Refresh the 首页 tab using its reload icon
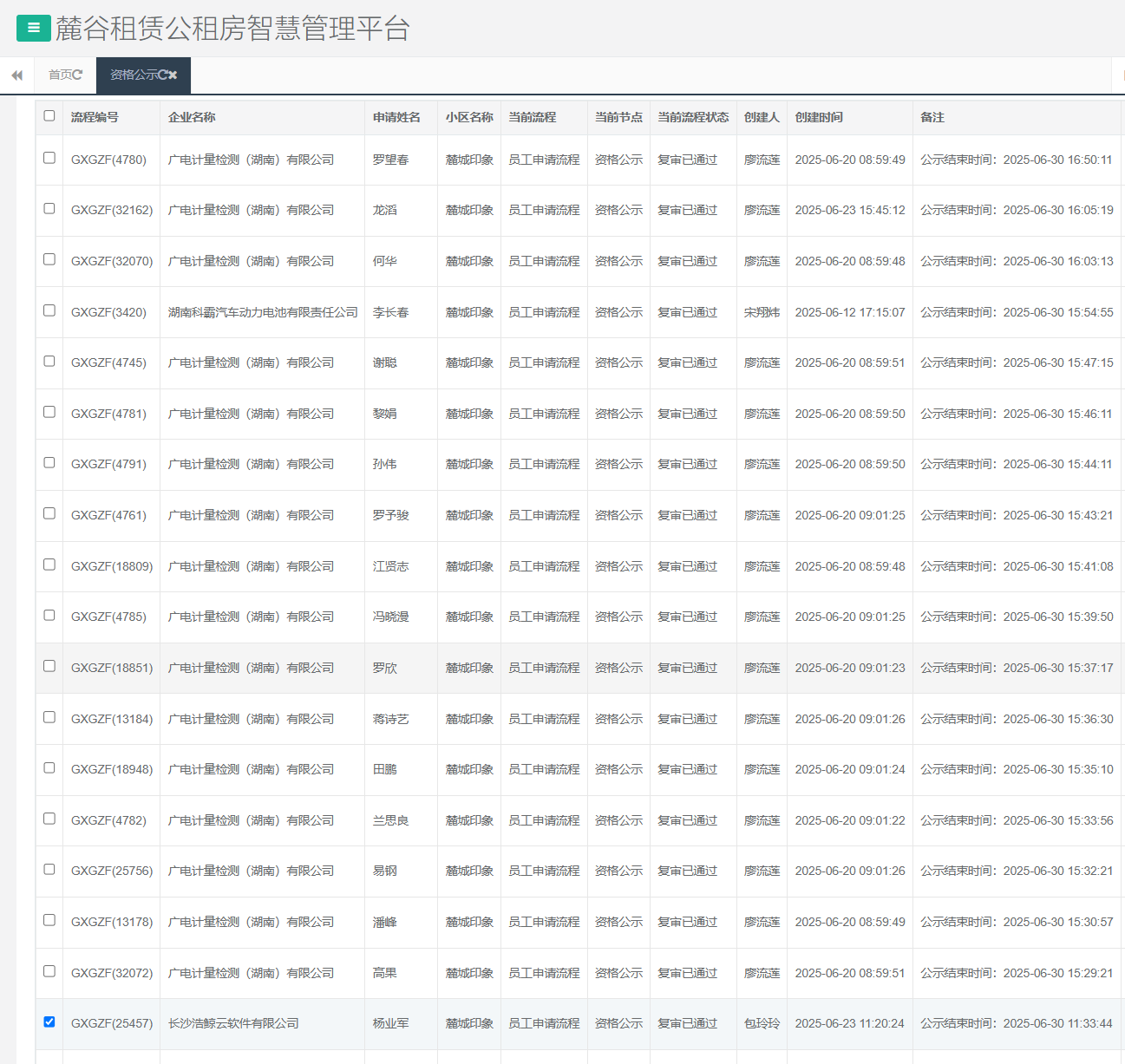Viewport: 1125px width, 1064px height. click(x=78, y=75)
